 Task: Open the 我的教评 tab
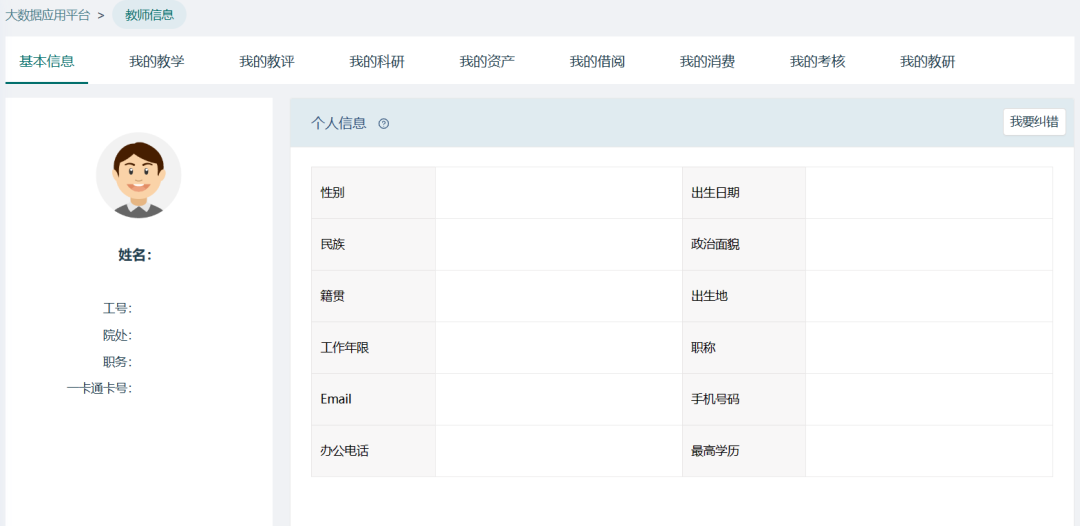[267, 62]
